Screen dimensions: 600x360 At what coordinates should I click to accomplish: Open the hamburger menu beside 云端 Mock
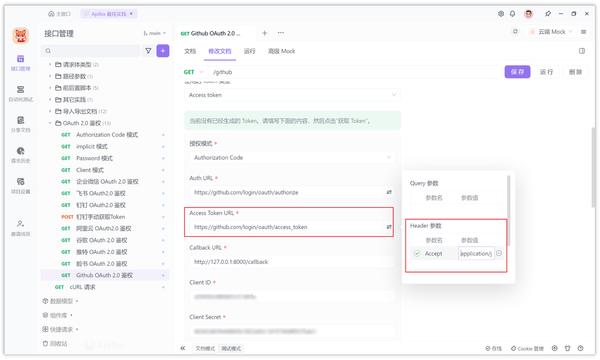(584, 32)
